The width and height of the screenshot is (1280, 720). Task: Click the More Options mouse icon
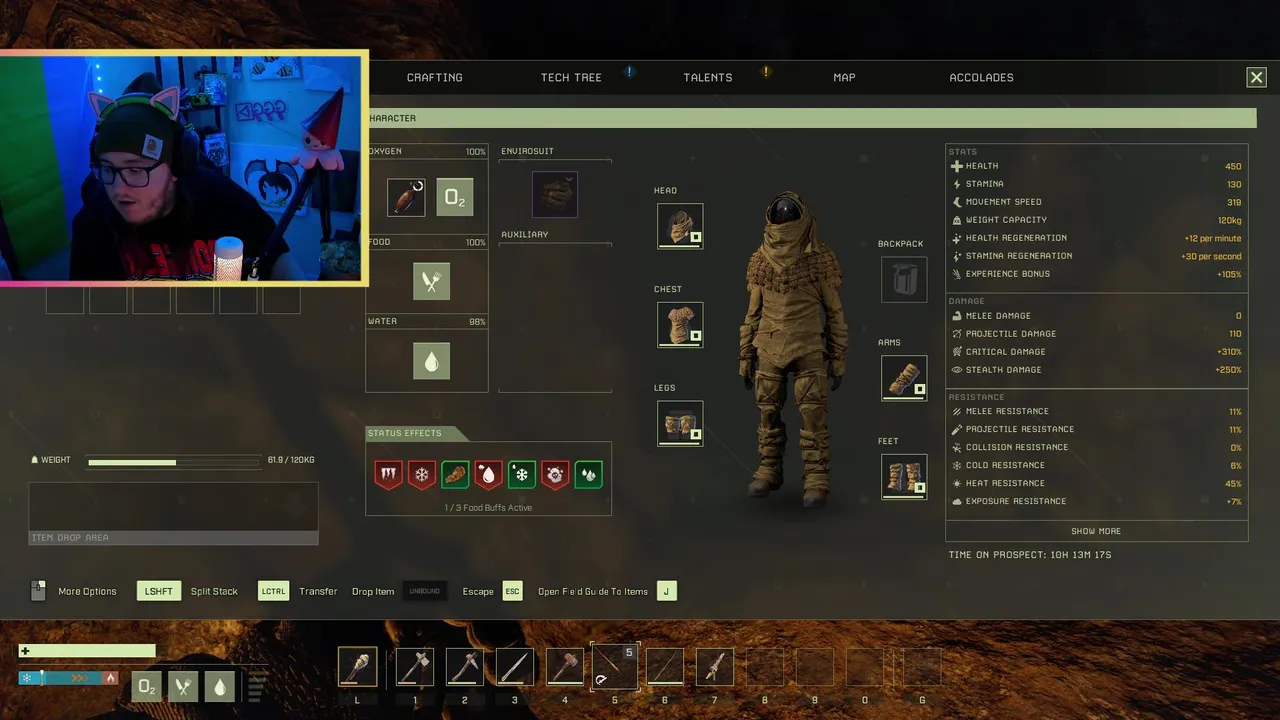(x=38, y=591)
